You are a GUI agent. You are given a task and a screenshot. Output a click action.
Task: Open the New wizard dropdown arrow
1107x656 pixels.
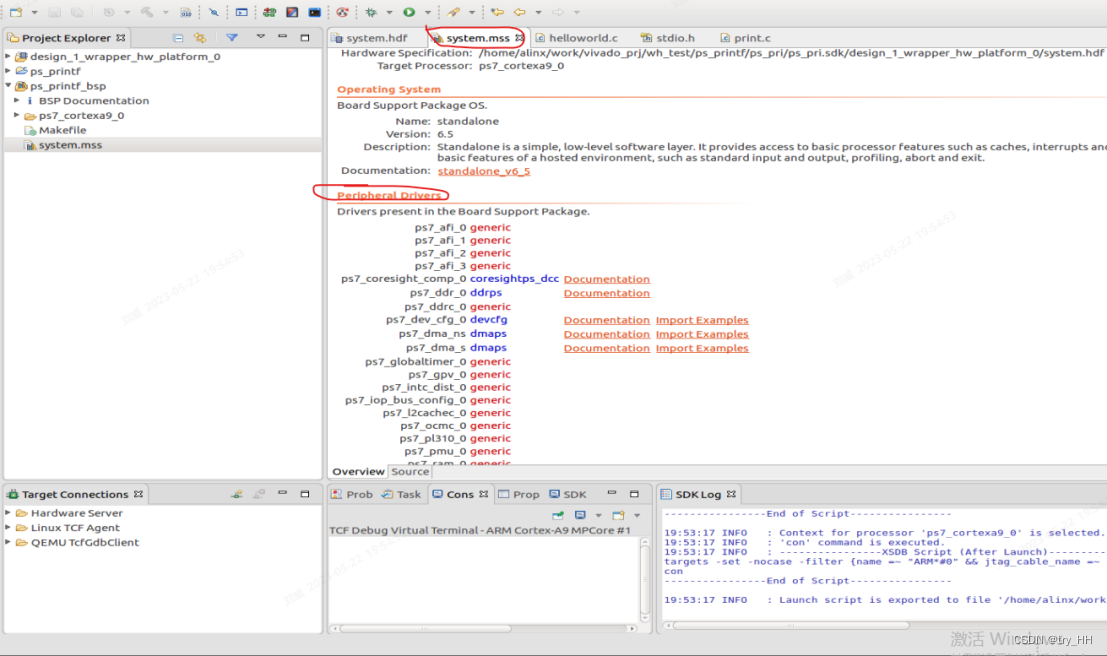[x=34, y=13]
